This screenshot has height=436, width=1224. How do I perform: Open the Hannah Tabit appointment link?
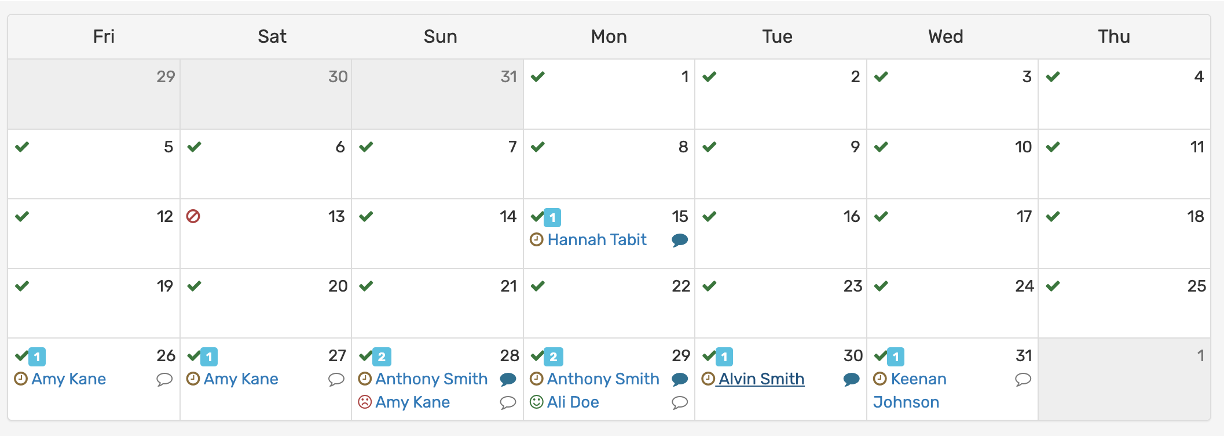pyautogui.click(x=597, y=240)
